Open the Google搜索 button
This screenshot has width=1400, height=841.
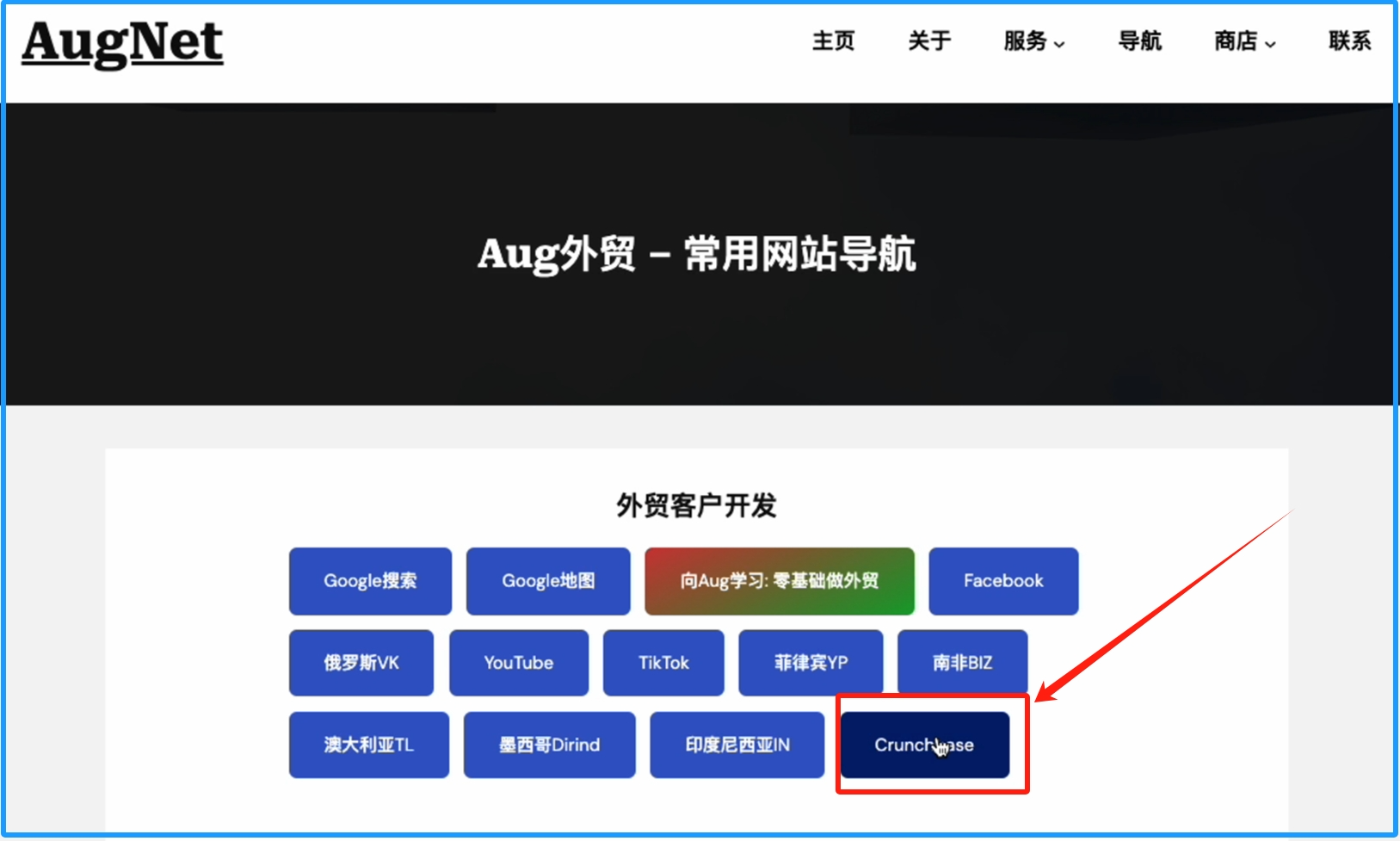(x=370, y=581)
